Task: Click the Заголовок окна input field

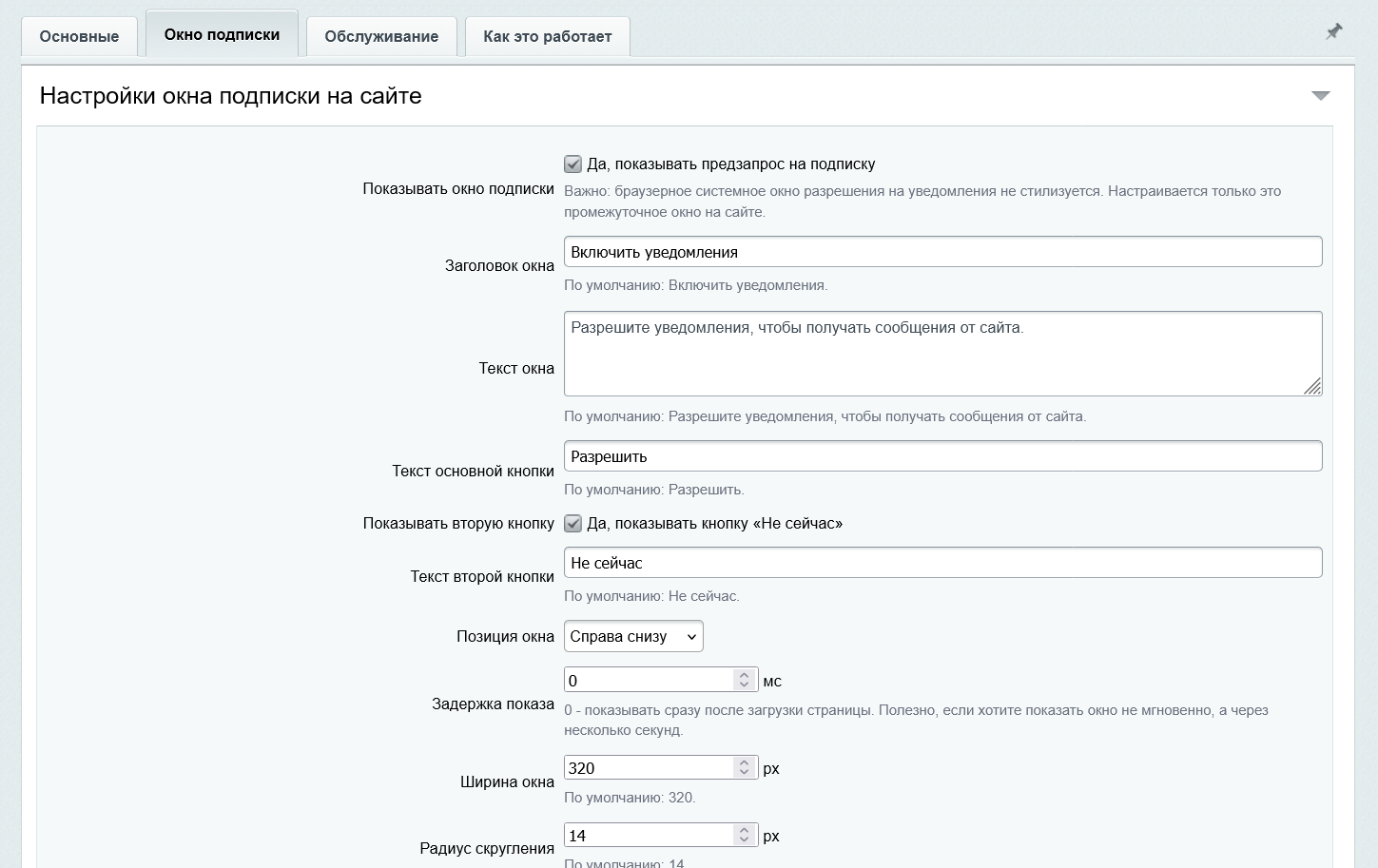Action: [x=942, y=252]
